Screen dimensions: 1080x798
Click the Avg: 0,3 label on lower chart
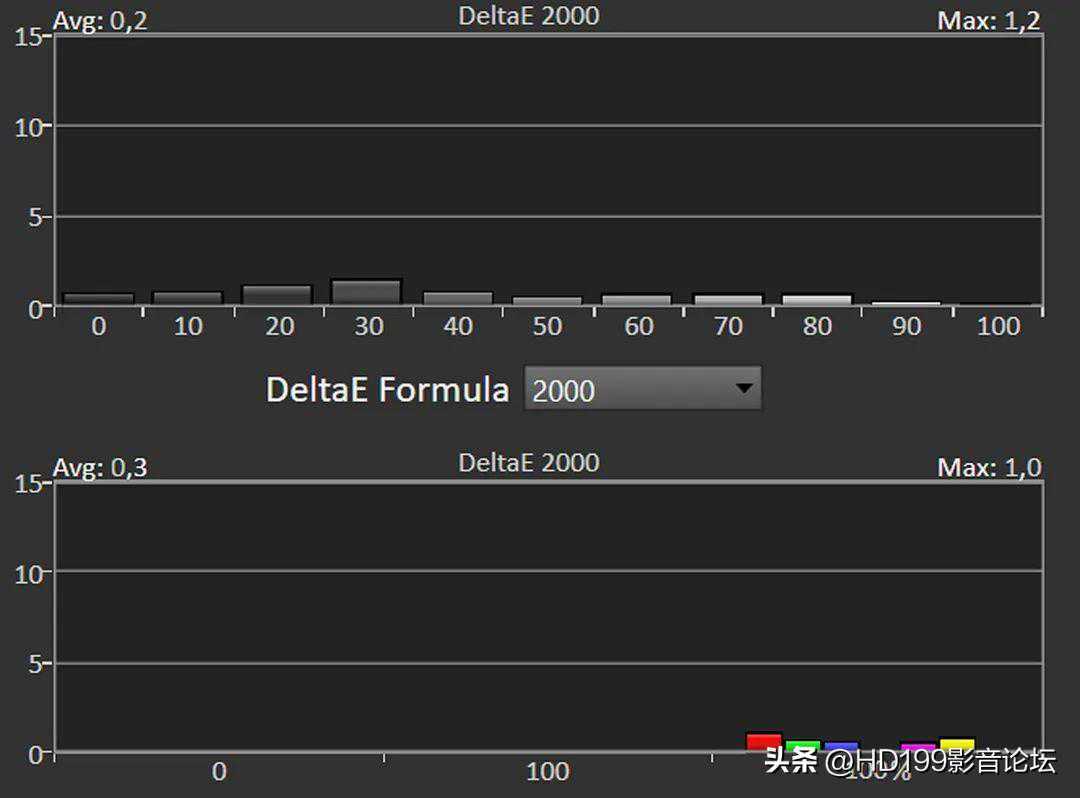(x=100, y=467)
